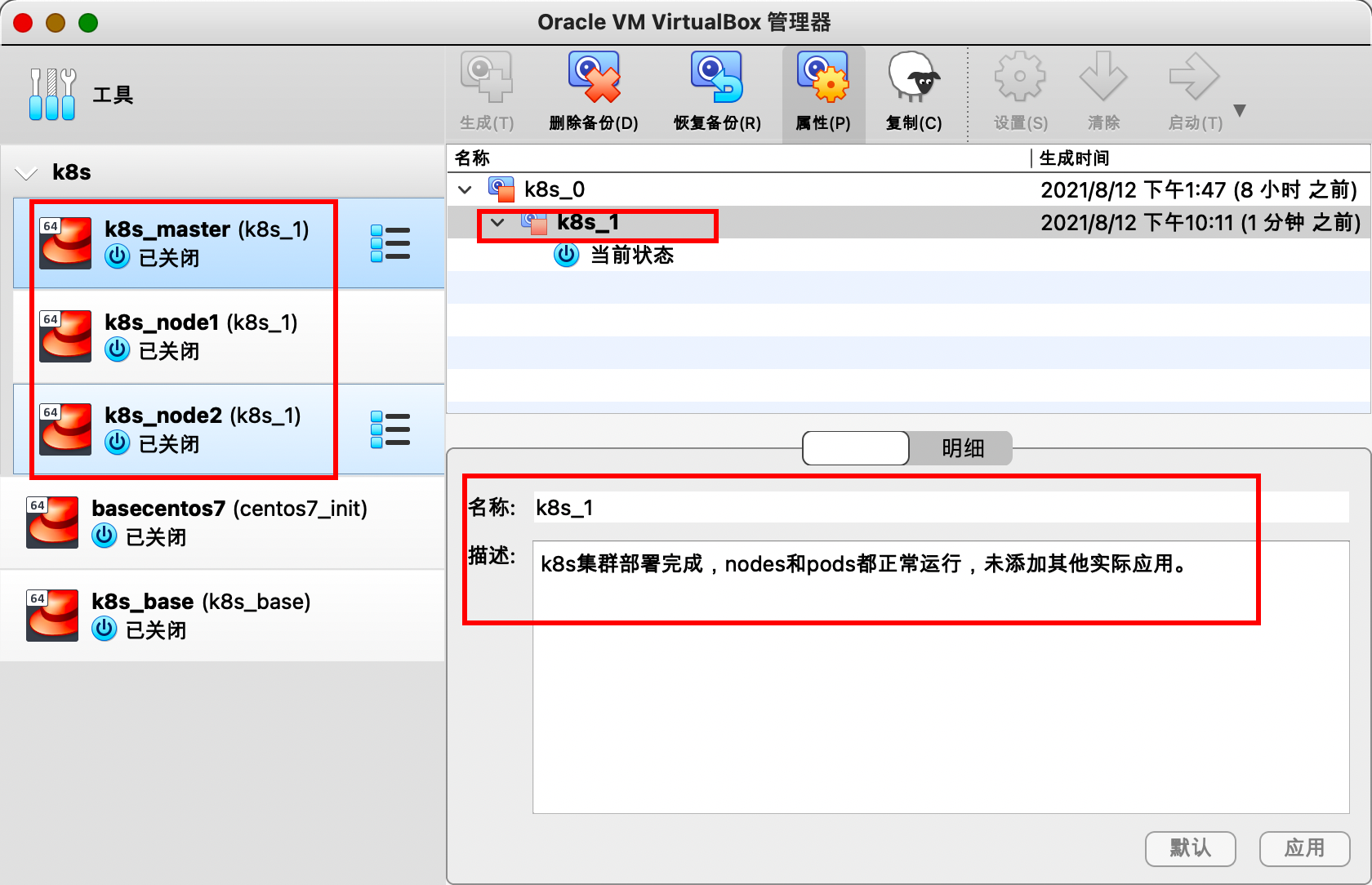The image size is (1372, 885).
Task: Click the k8s_base OS icon
Action: (x=52, y=616)
